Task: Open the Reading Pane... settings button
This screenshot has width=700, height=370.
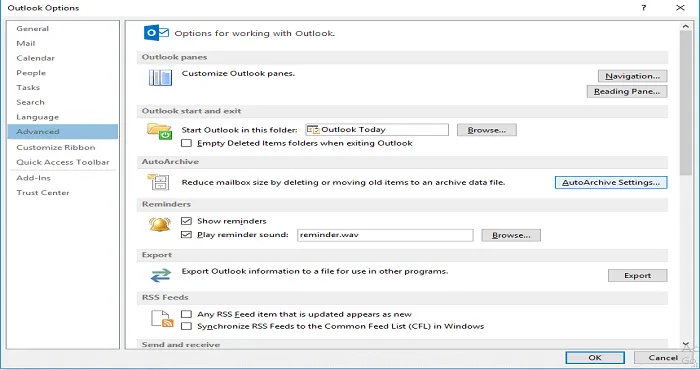Action: [x=627, y=91]
